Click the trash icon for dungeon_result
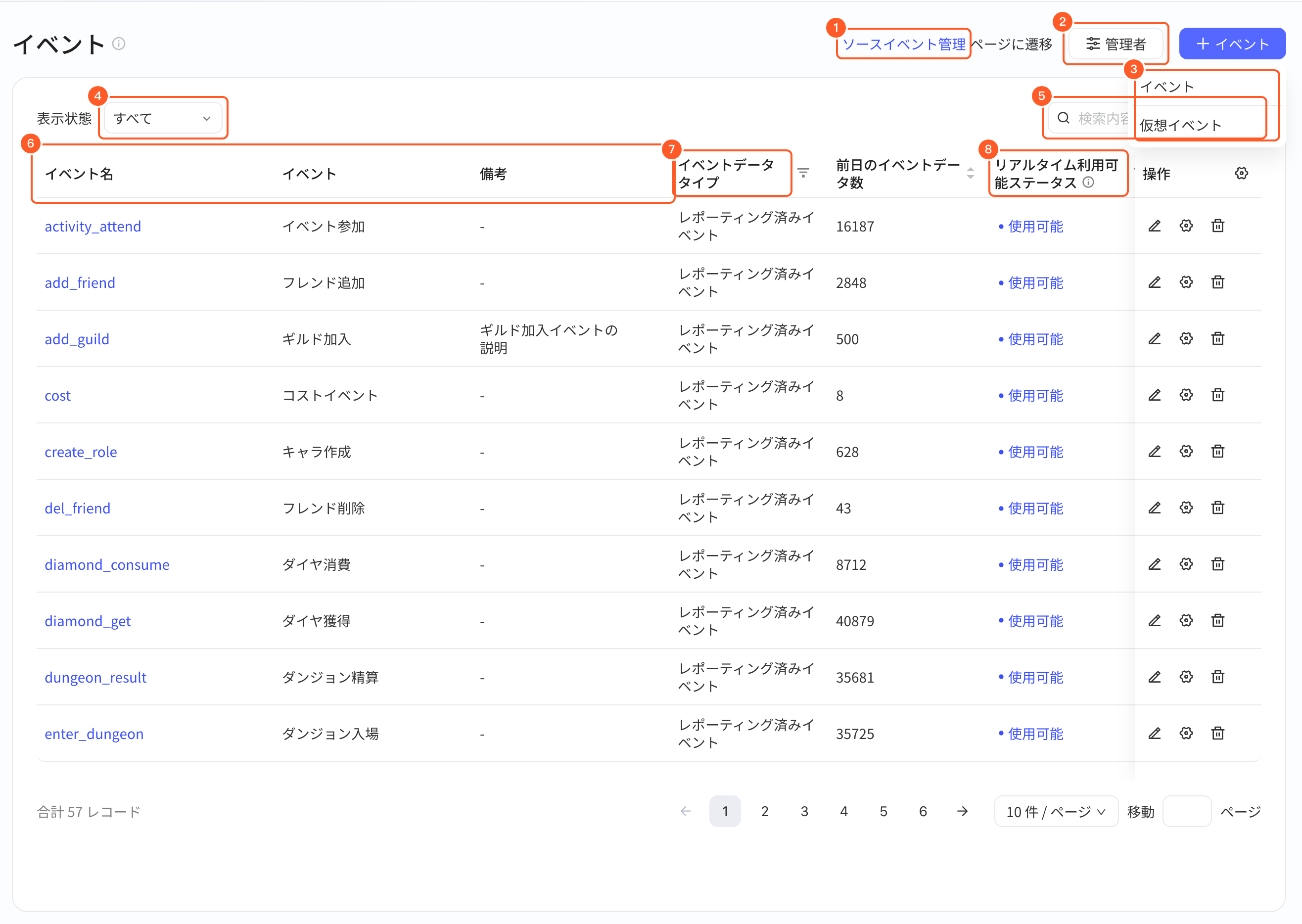This screenshot has height=924, width=1302. [x=1218, y=677]
